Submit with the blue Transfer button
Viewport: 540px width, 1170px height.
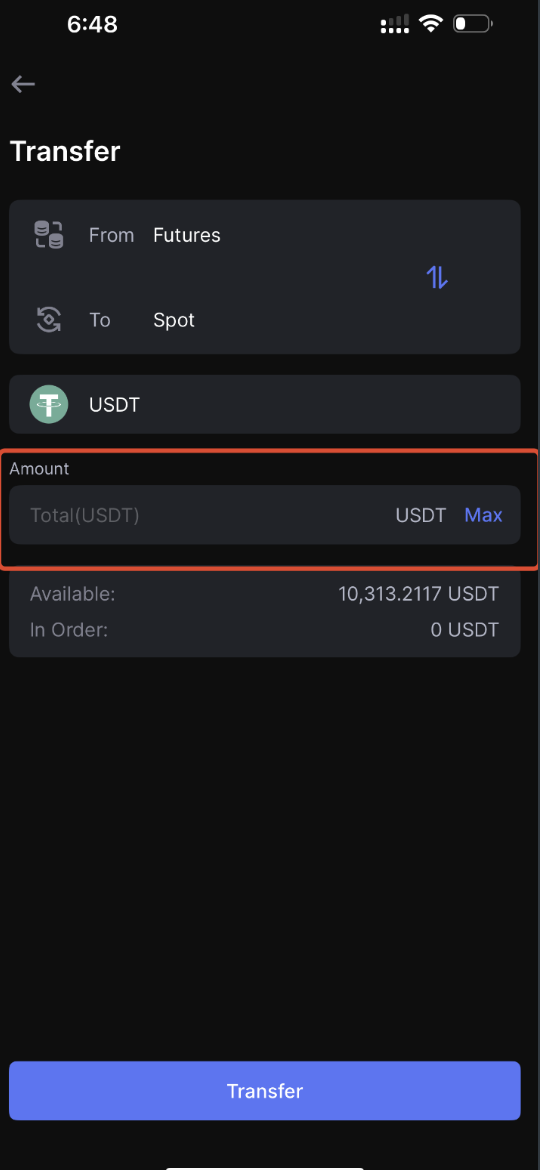[x=265, y=1091]
